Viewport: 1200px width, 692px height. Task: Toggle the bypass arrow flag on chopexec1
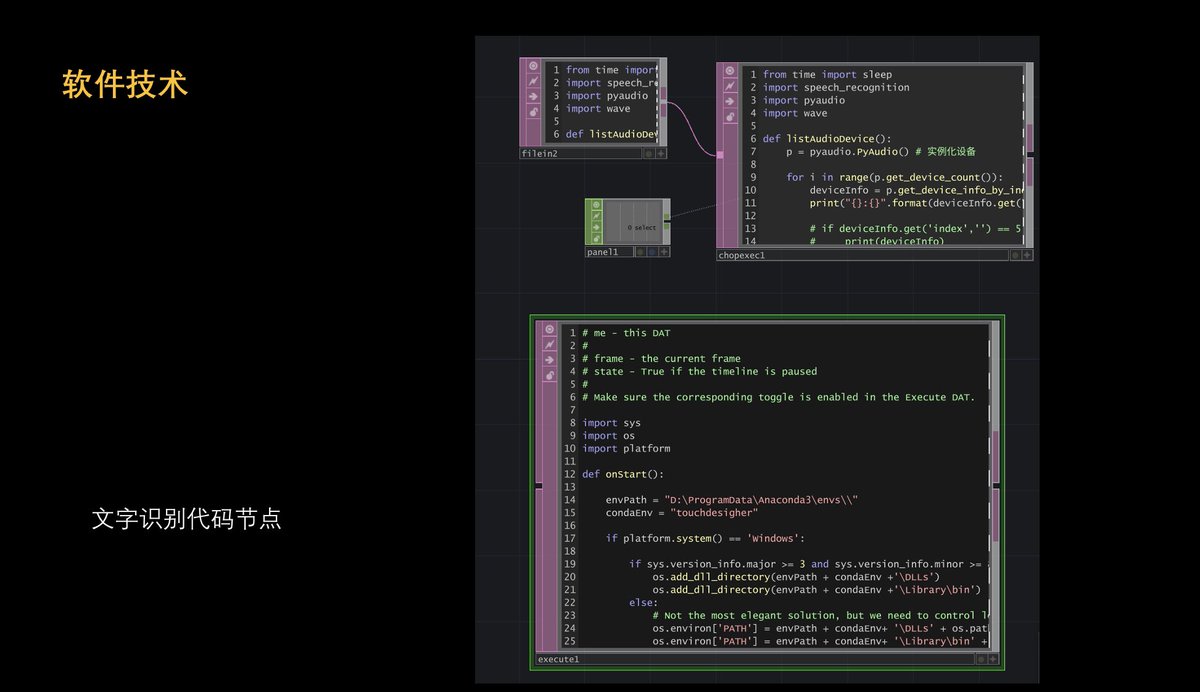tap(730, 102)
